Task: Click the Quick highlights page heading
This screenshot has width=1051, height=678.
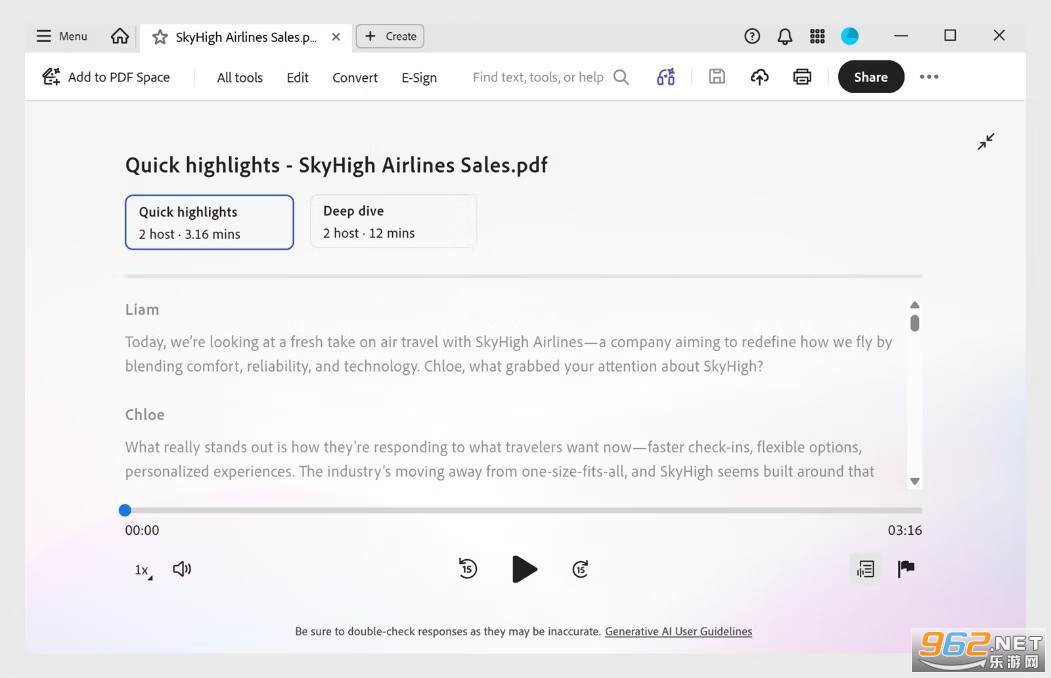Action: [336, 165]
